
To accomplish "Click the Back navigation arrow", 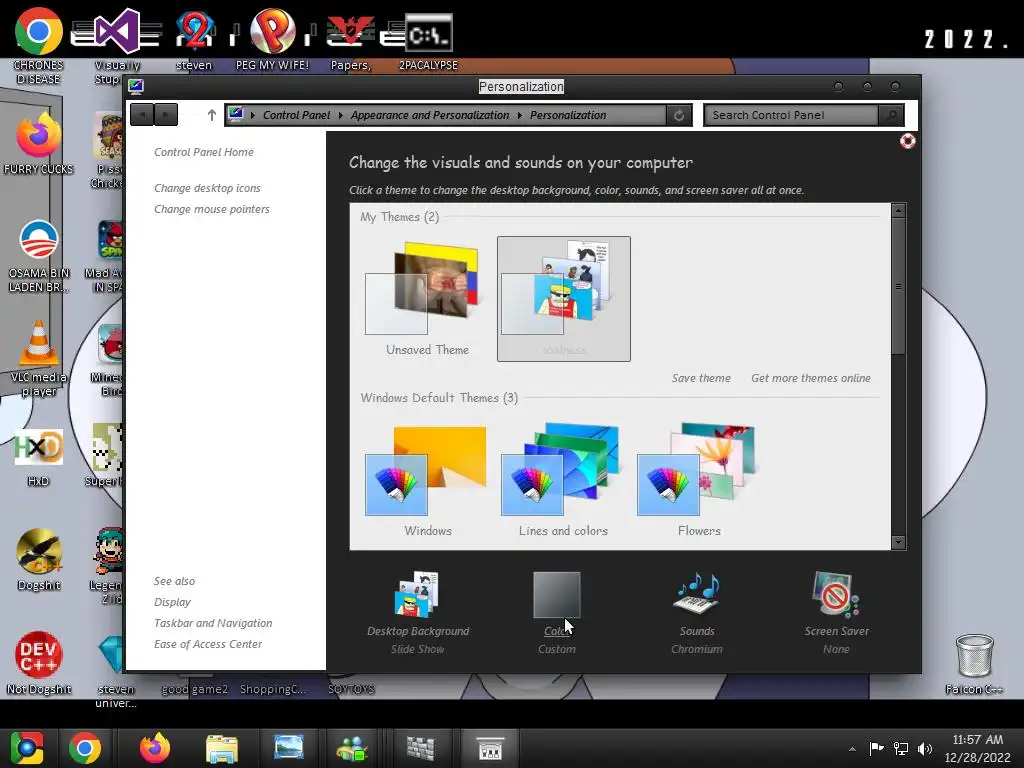I will [x=142, y=115].
